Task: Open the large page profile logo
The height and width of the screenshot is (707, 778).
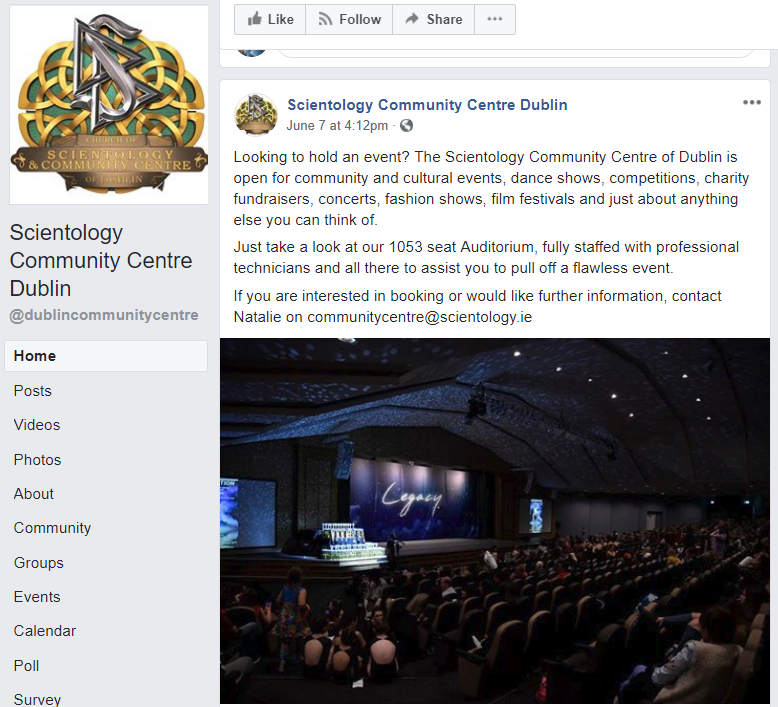Action: (x=109, y=105)
